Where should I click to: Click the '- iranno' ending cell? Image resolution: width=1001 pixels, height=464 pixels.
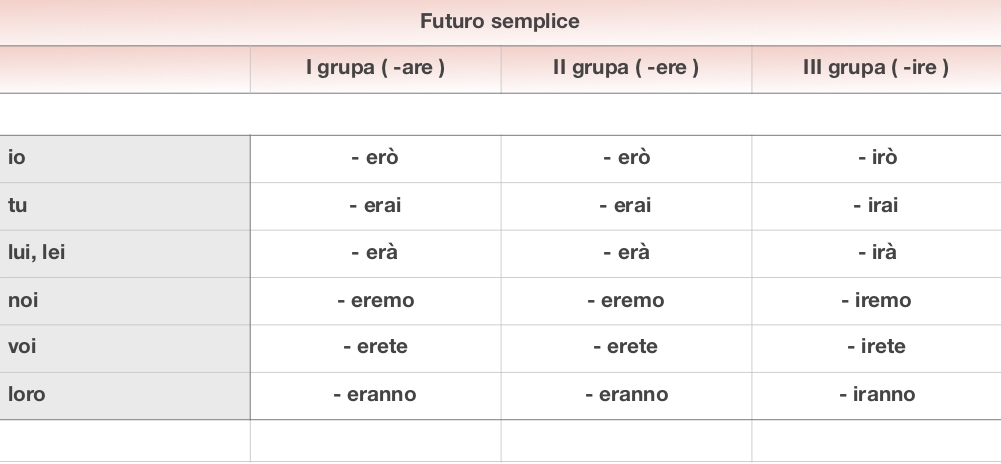tap(877, 394)
